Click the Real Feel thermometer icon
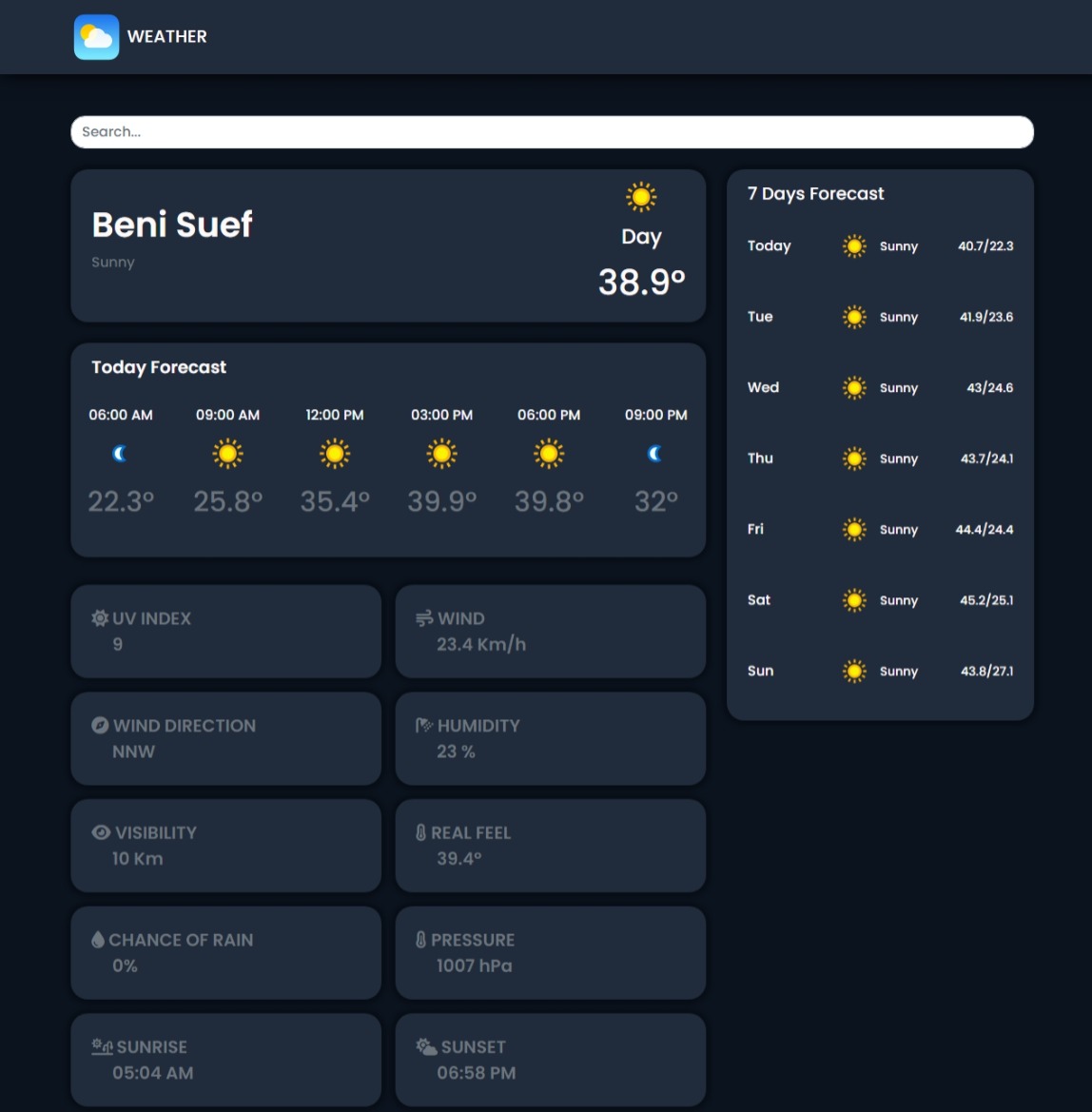Screen dimensions: 1092x1112 pyautogui.click(x=420, y=832)
